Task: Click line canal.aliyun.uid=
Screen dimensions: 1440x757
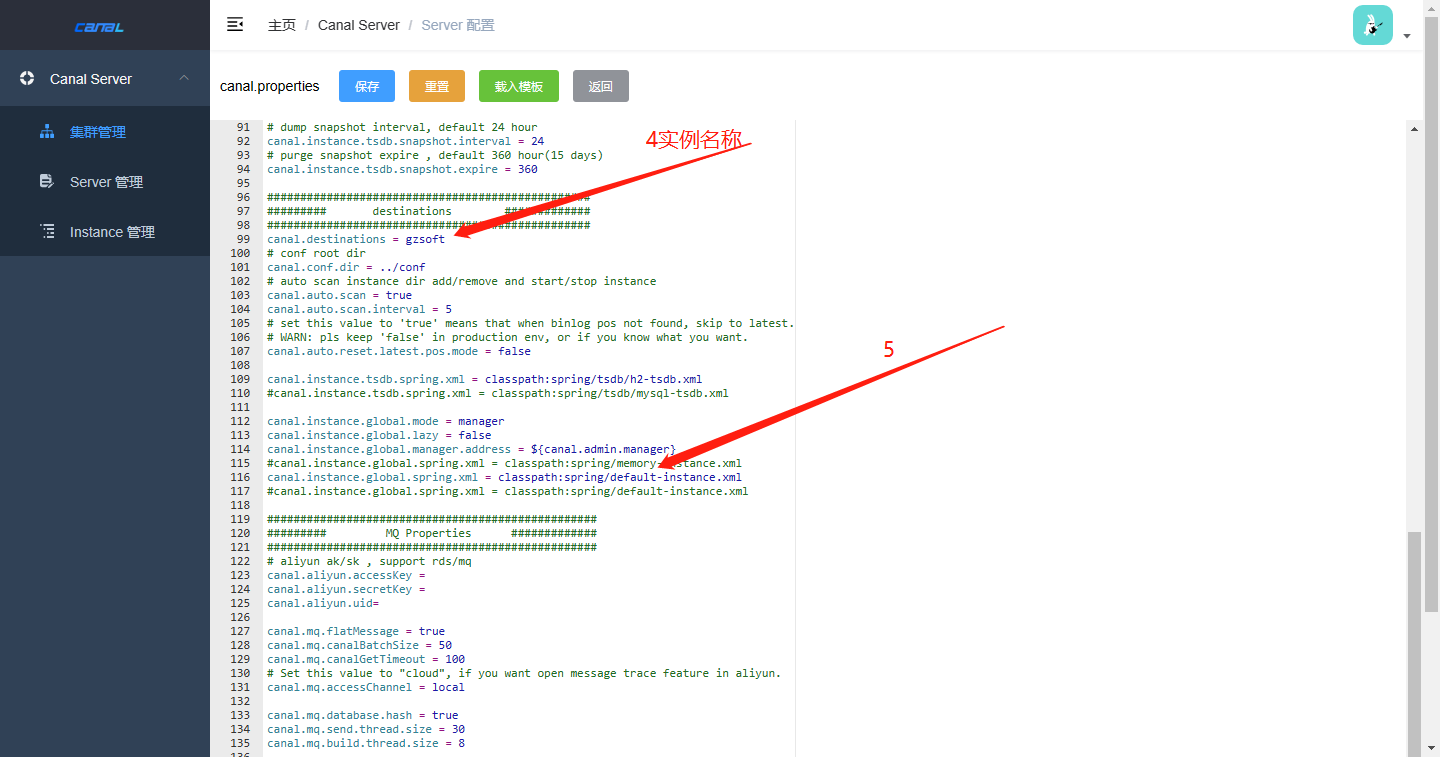Action: (x=323, y=603)
